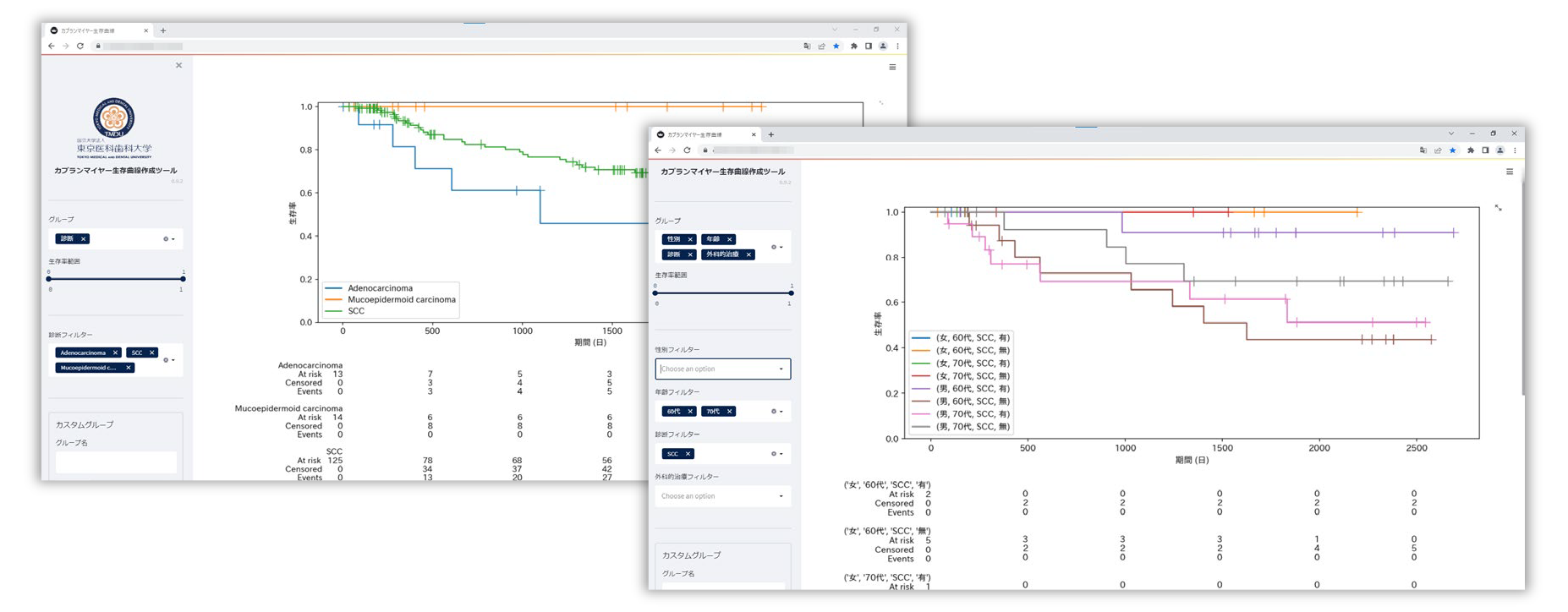Image resolution: width=1568 pixels, height=612 pixels.
Task: Select カプランマイヤー tab in front browser
Action: [x=706, y=134]
